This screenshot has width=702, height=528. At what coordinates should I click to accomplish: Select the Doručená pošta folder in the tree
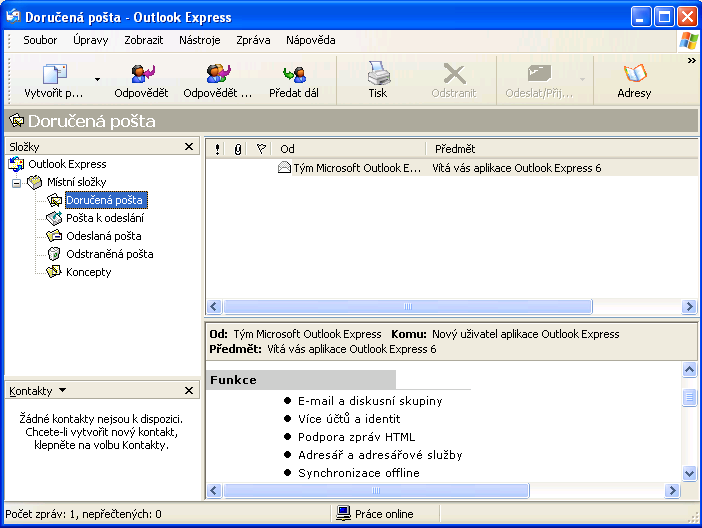pos(106,200)
